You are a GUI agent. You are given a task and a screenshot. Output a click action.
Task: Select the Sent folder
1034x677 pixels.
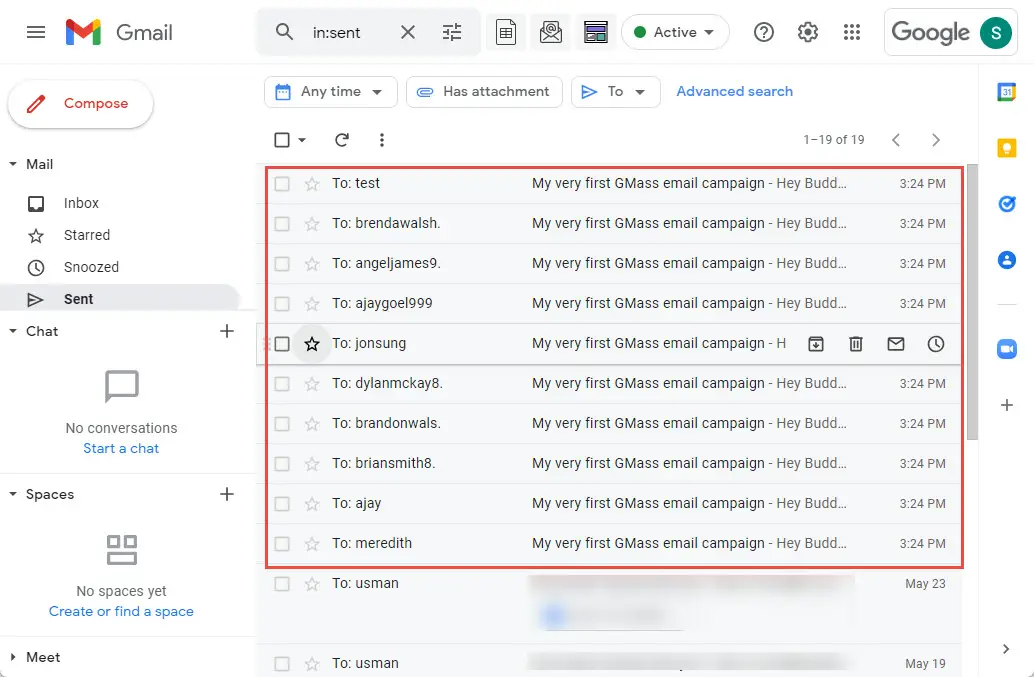point(119,299)
